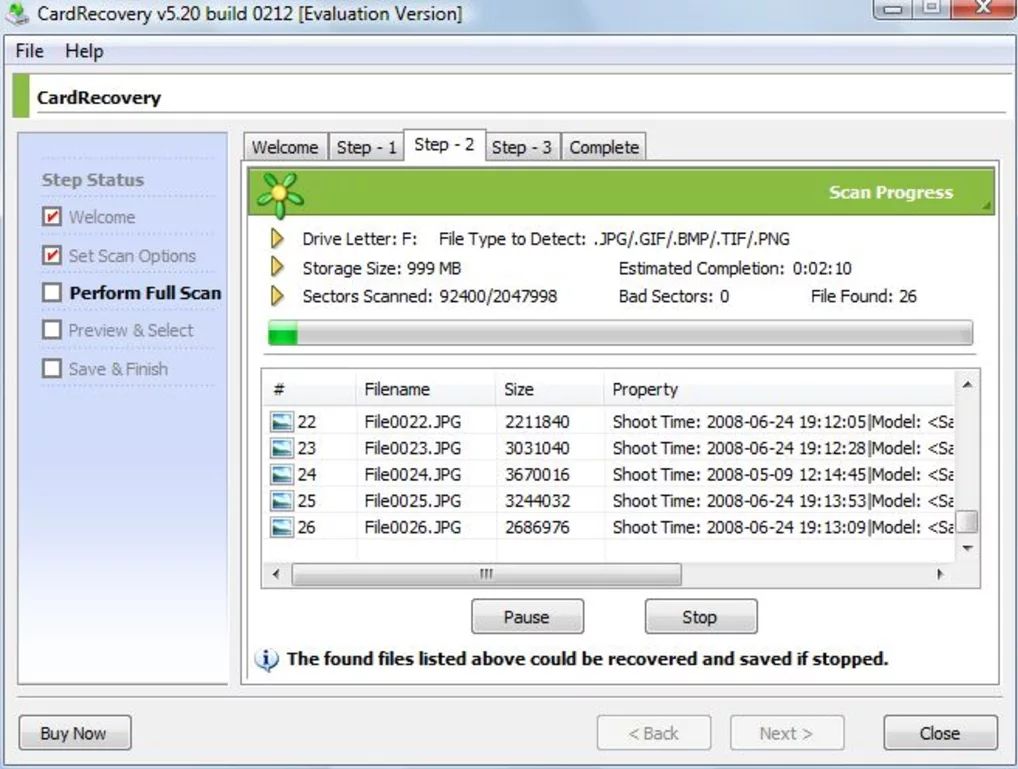Image resolution: width=1018 pixels, height=769 pixels.
Task: Click the Buy Now button
Action: pyautogui.click(x=74, y=732)
